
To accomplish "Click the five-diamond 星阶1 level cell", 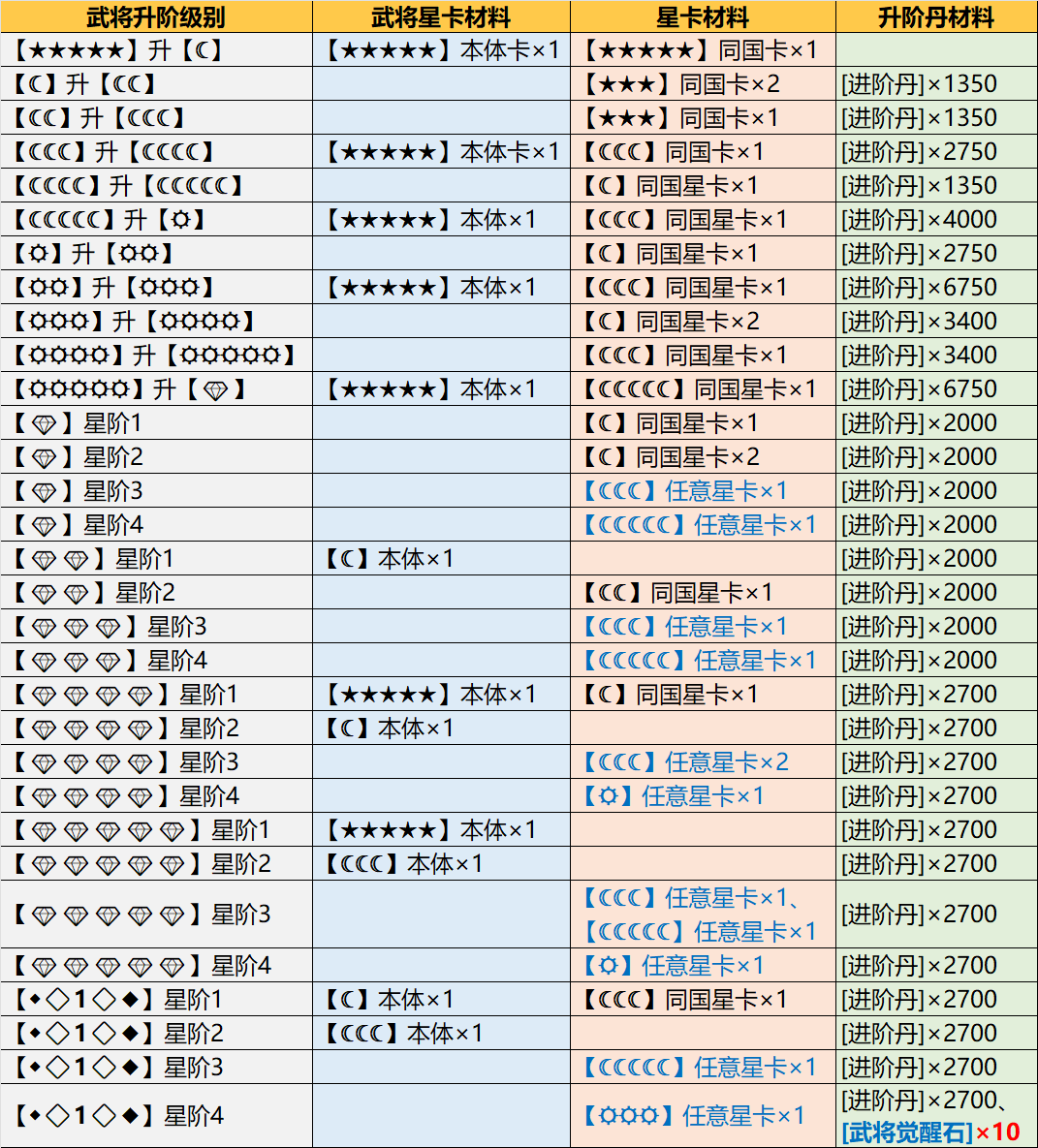I will [x=156, y=829].
